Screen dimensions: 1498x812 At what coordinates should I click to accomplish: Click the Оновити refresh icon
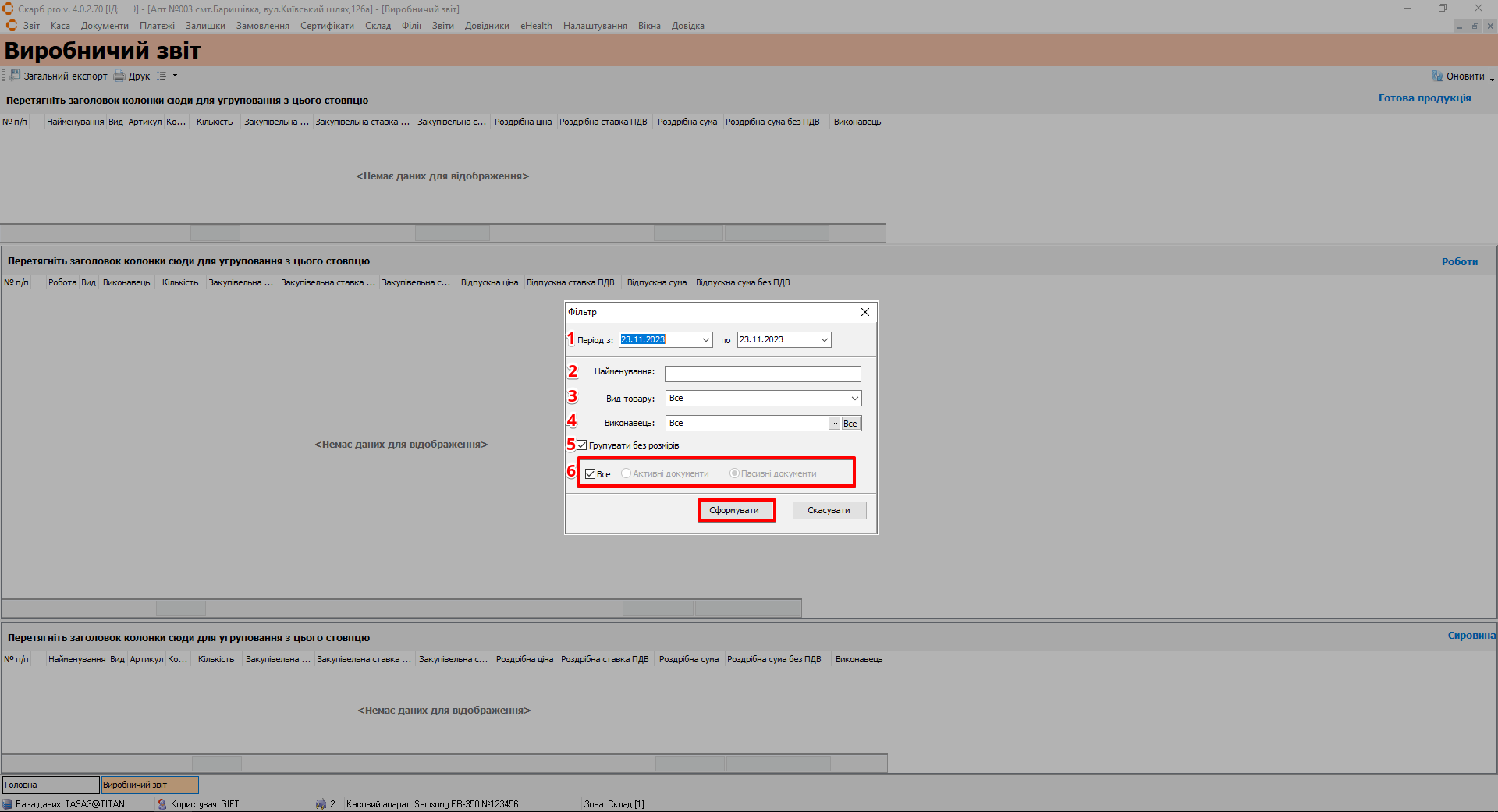(x=1436, y=76)
